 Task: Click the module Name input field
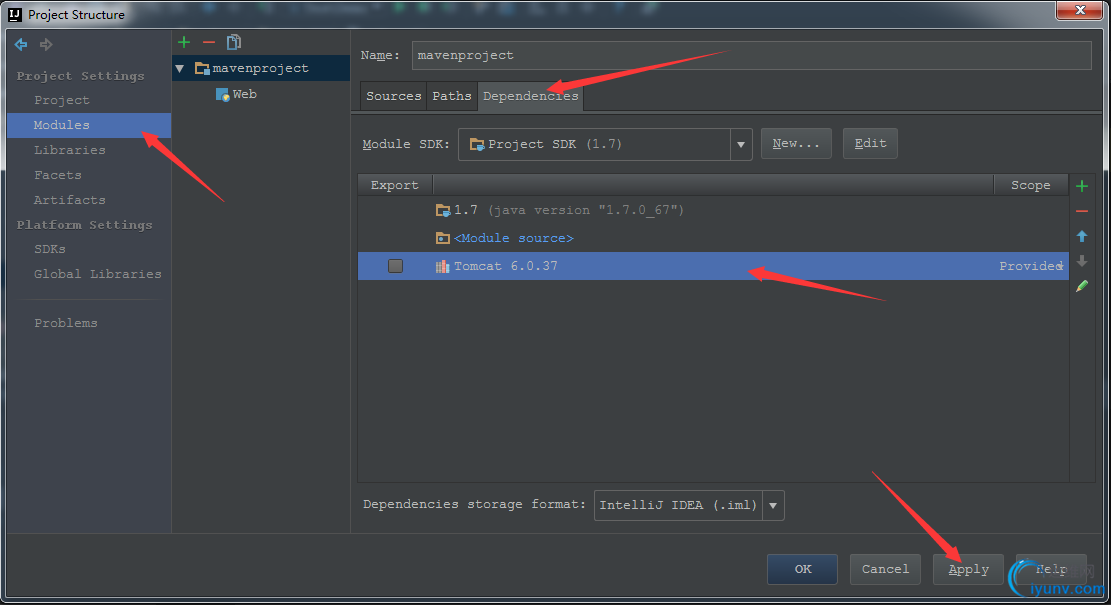[x=752, y=55]
